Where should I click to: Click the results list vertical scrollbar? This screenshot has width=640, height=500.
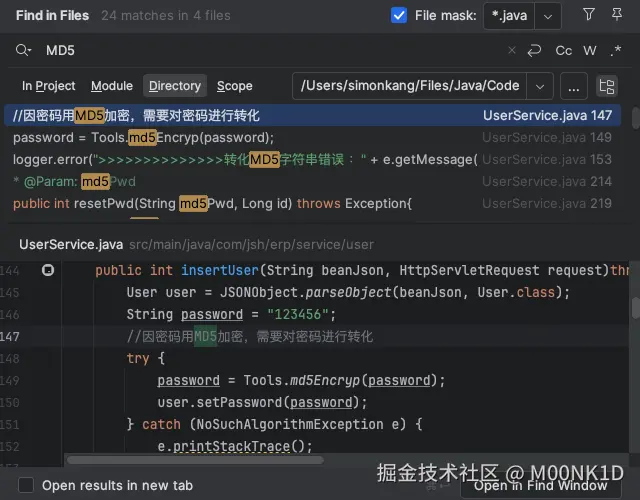coord(635,118)
